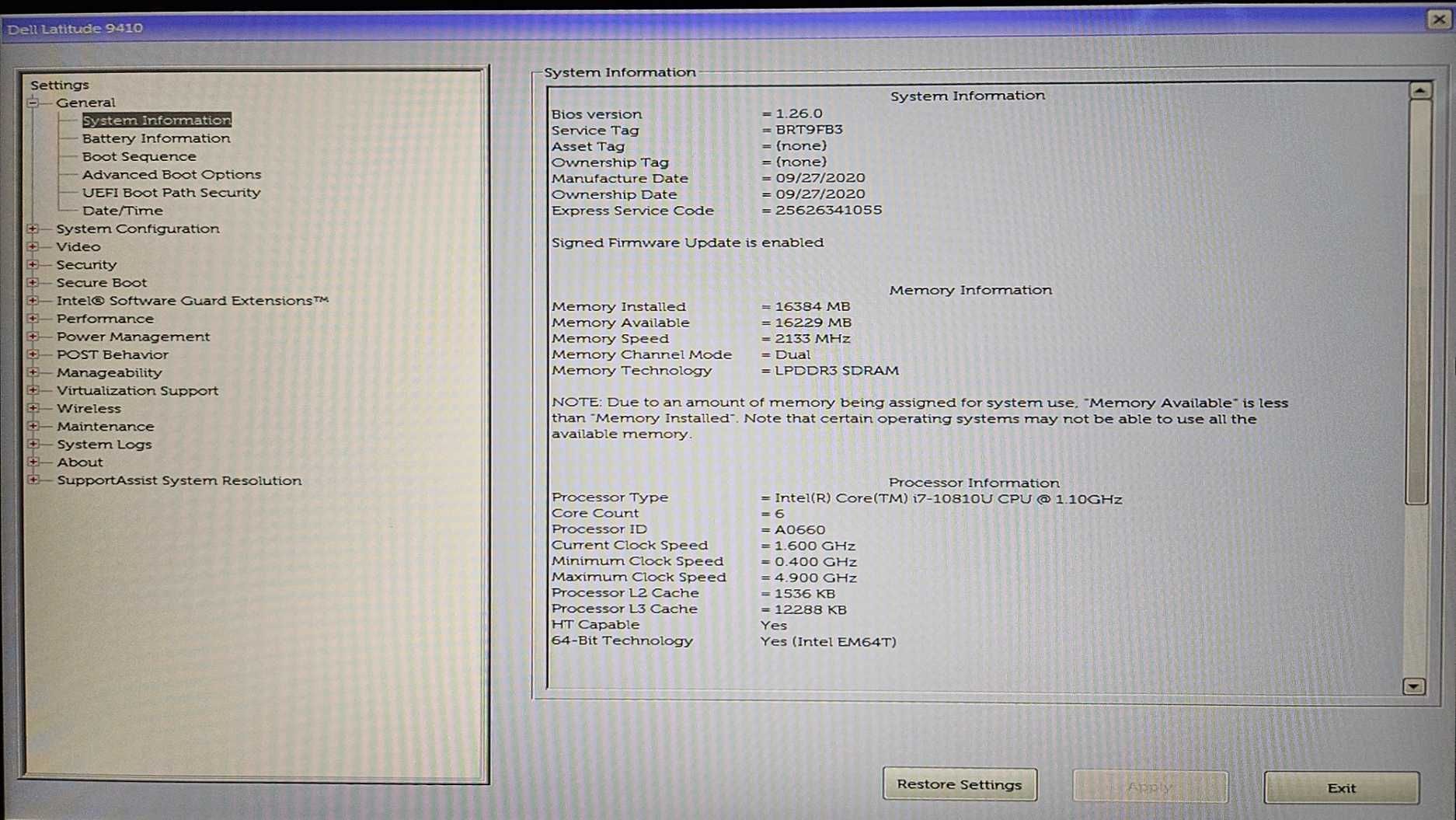Screen dimensions: 1456x820
Task: Select the Performance category label
Action: (105, 318)
